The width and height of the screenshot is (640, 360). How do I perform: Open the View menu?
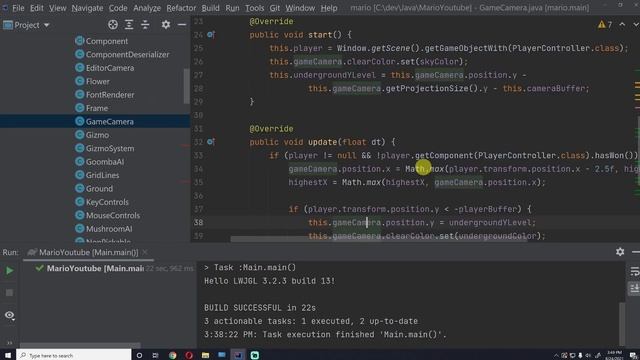pos(58,8)
